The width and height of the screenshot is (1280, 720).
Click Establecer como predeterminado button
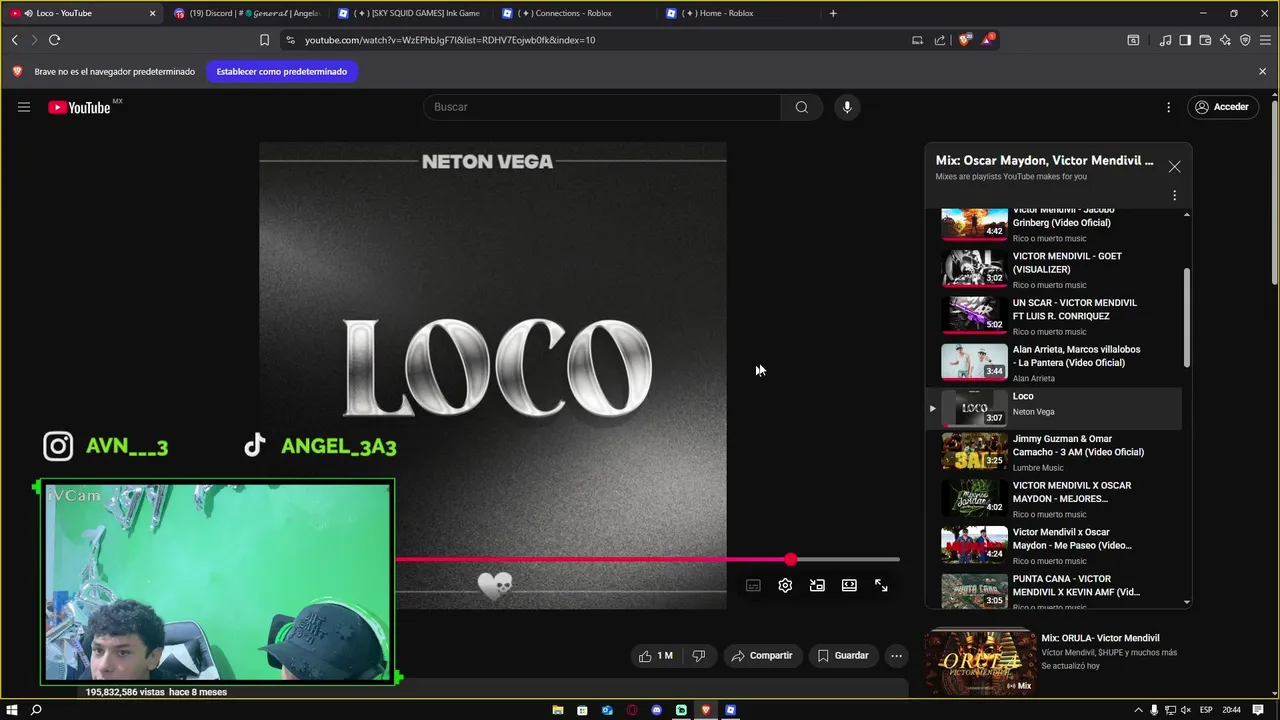[282, 72]
